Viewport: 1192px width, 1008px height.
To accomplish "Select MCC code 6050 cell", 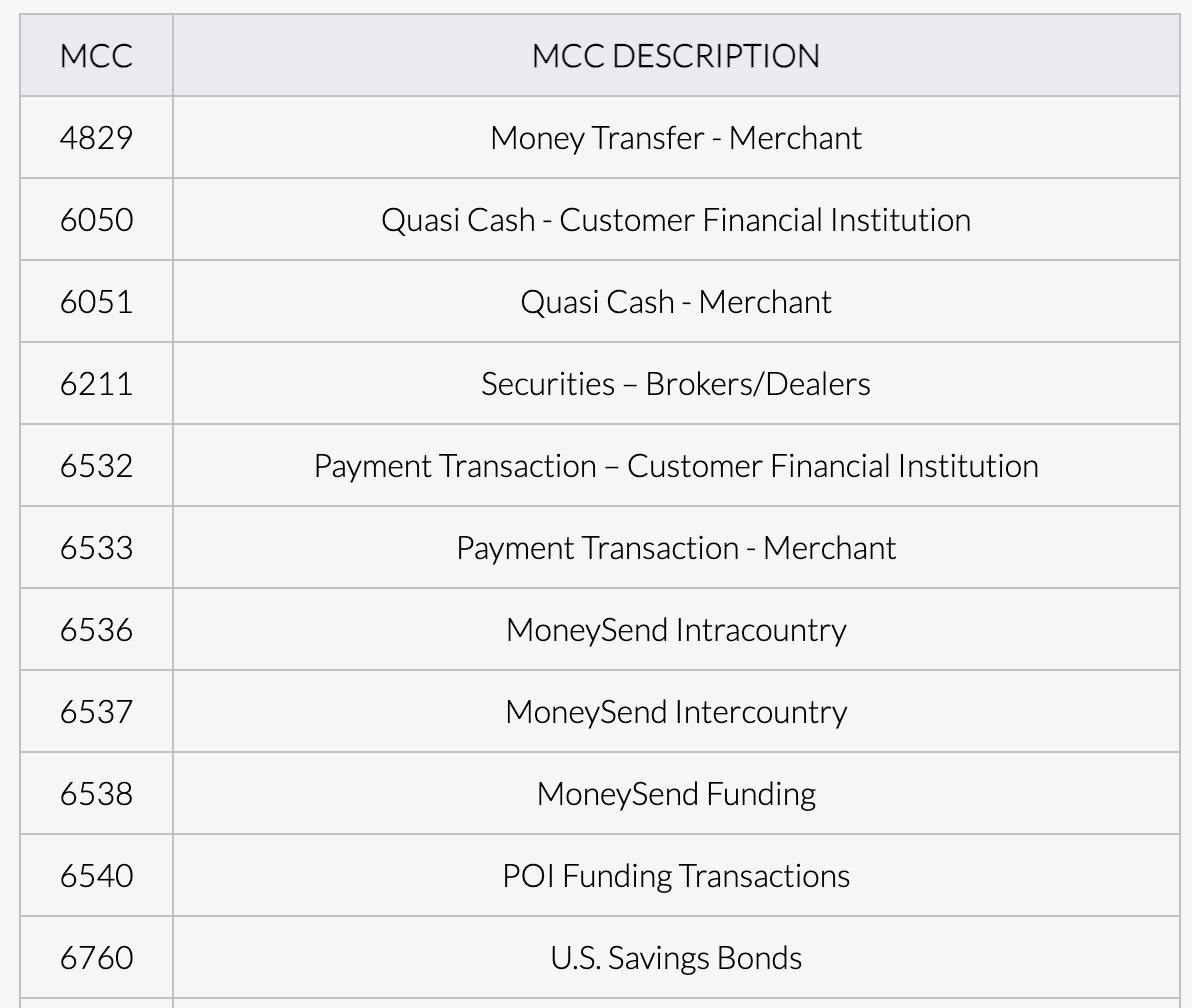I will pos(96,220).
